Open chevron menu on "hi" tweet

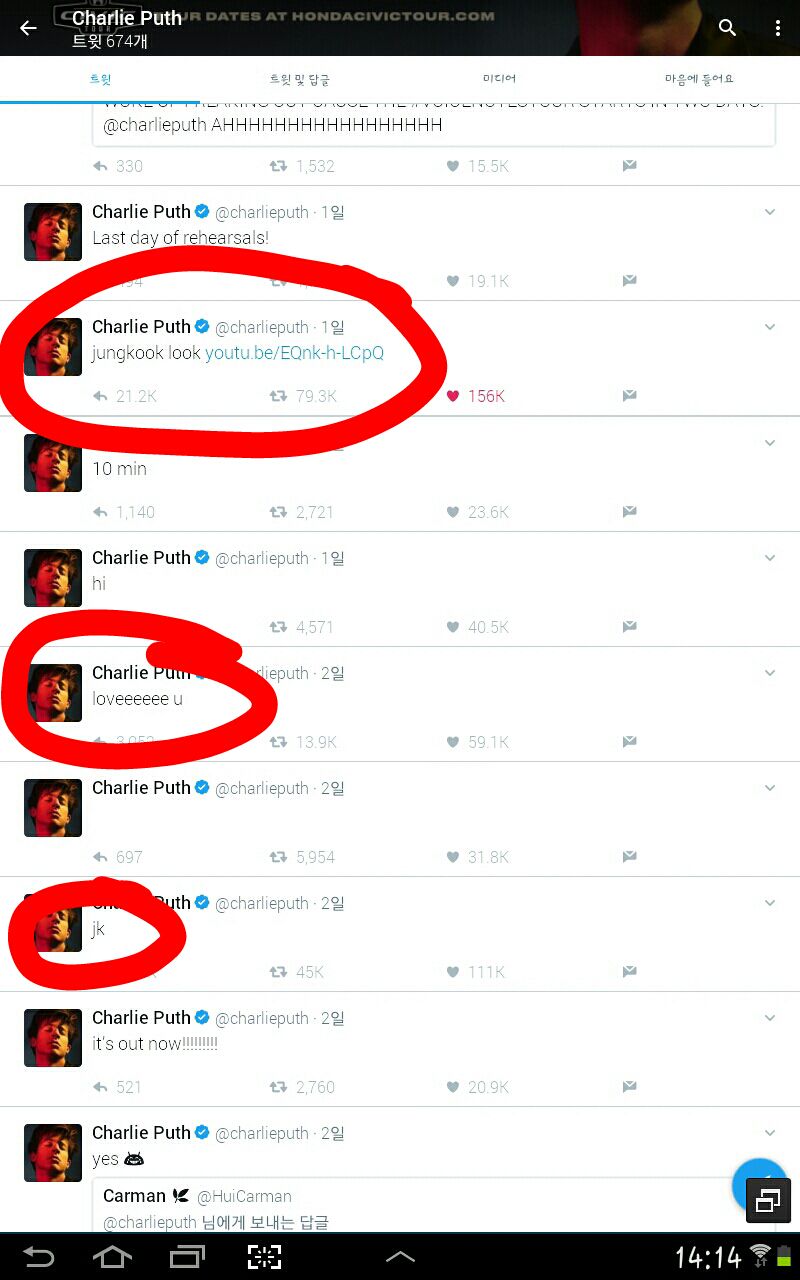[x=769, y=558]
